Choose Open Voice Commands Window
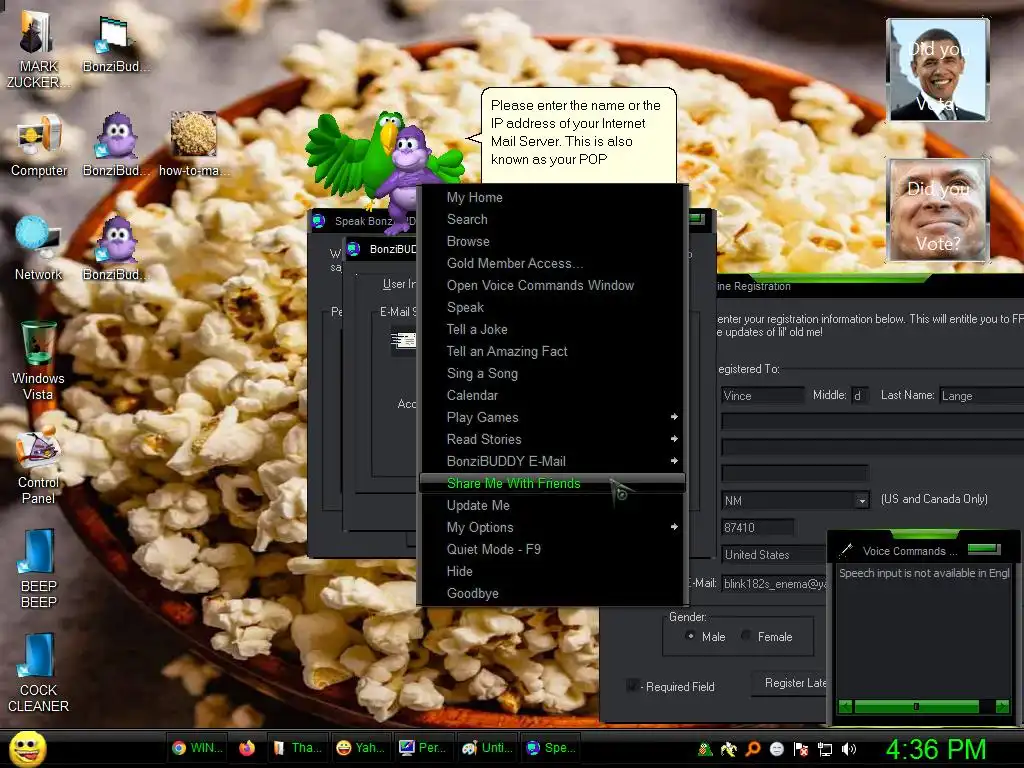This screenshot has height=768, width=1024. click(x=552, y=285)
